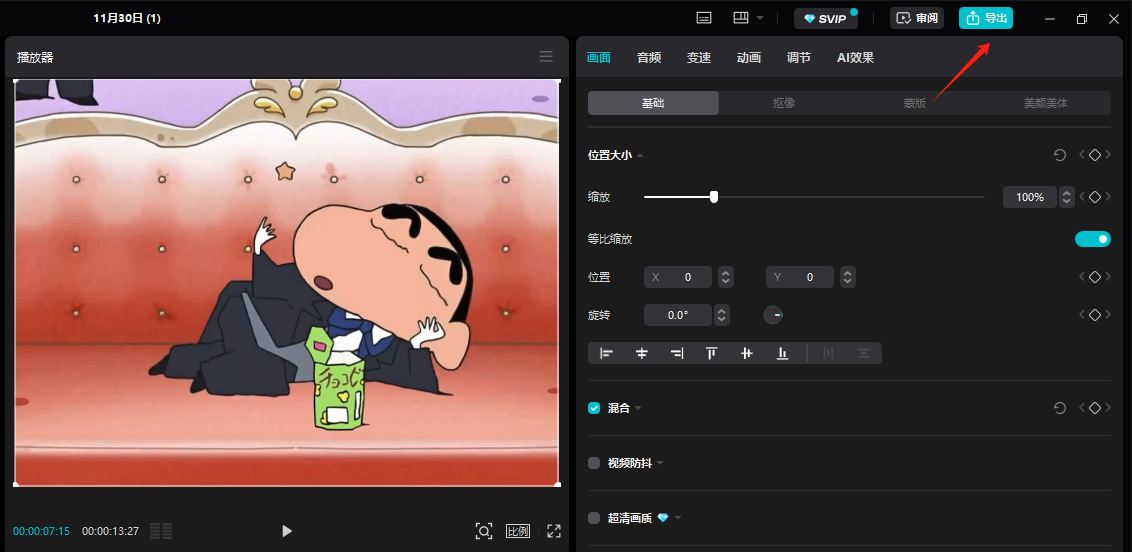The height and width of the screenshot is (552, 1132).
Task: Open the SVIP membership button
Action: coord(826,19)
